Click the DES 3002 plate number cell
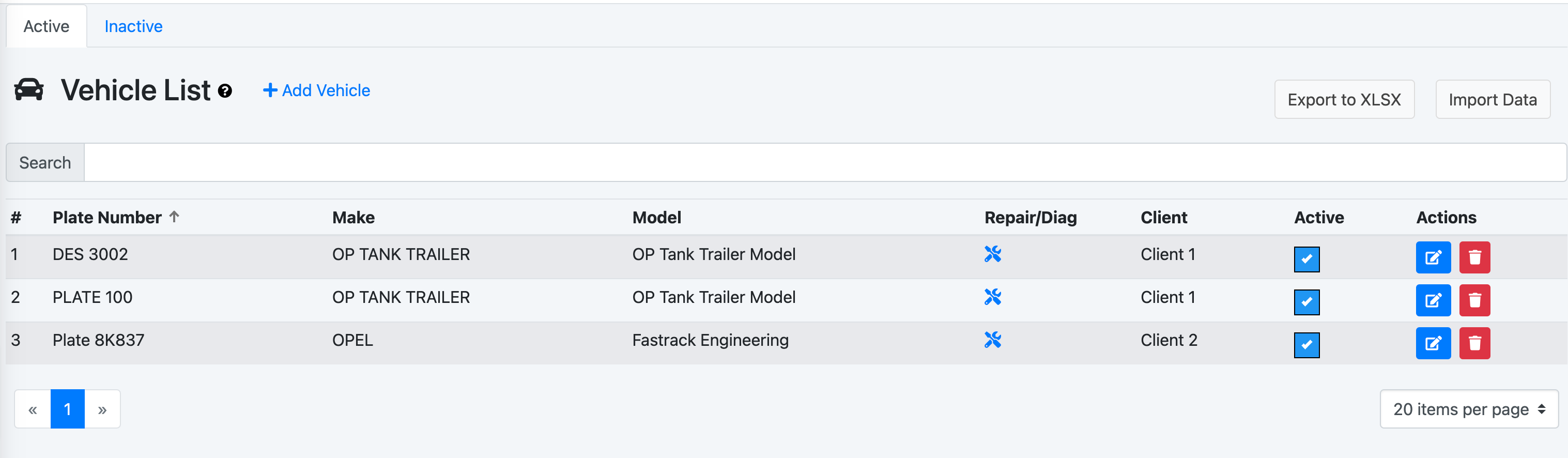1568x458 pixels. point(90,254)
